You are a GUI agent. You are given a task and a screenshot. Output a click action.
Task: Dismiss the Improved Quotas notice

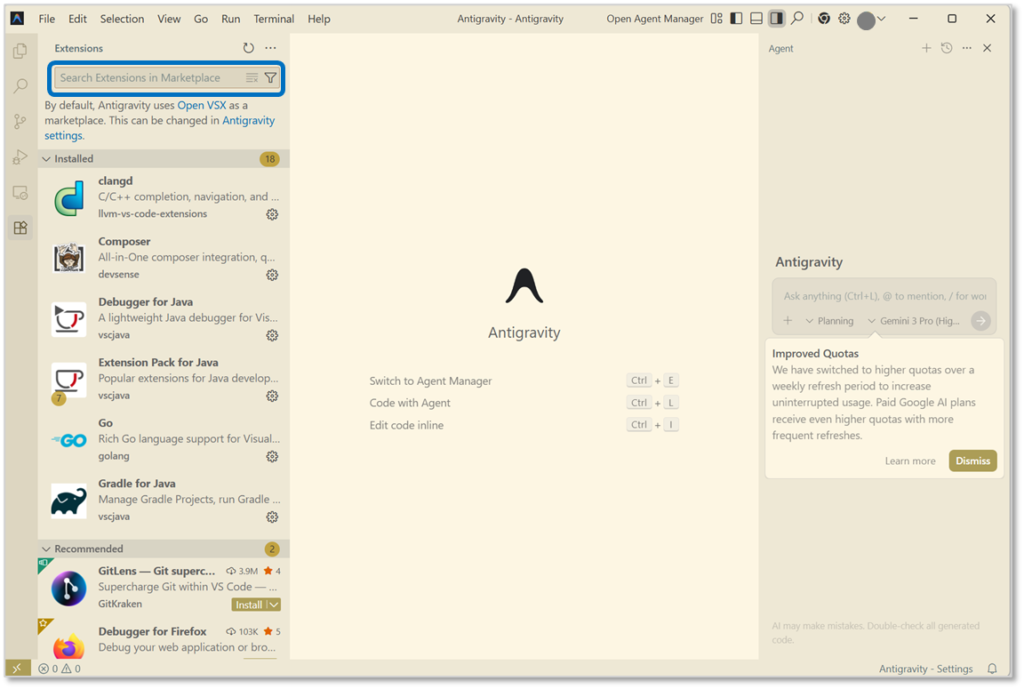point(972,461)
